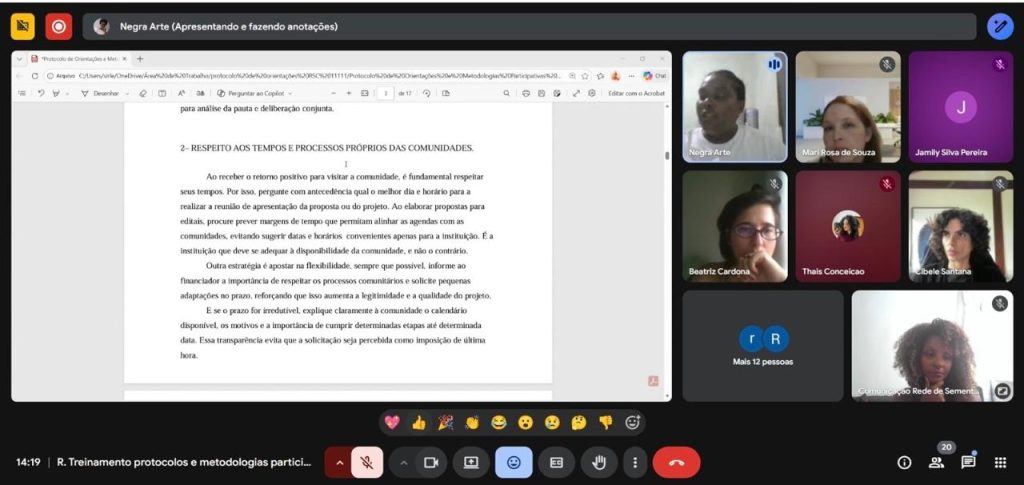Send the heart emoji reaction
The width and height of the screenshot is (1024, 485).
click(x=391, y=422)
